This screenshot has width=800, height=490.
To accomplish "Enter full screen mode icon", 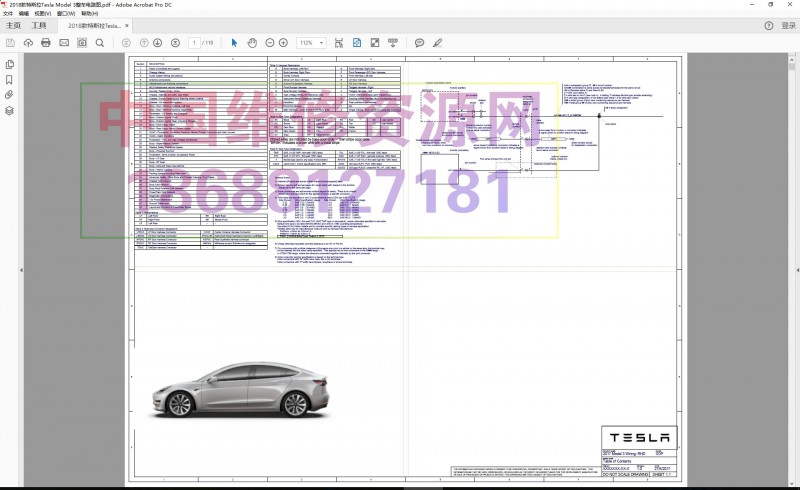I will 375,43.
